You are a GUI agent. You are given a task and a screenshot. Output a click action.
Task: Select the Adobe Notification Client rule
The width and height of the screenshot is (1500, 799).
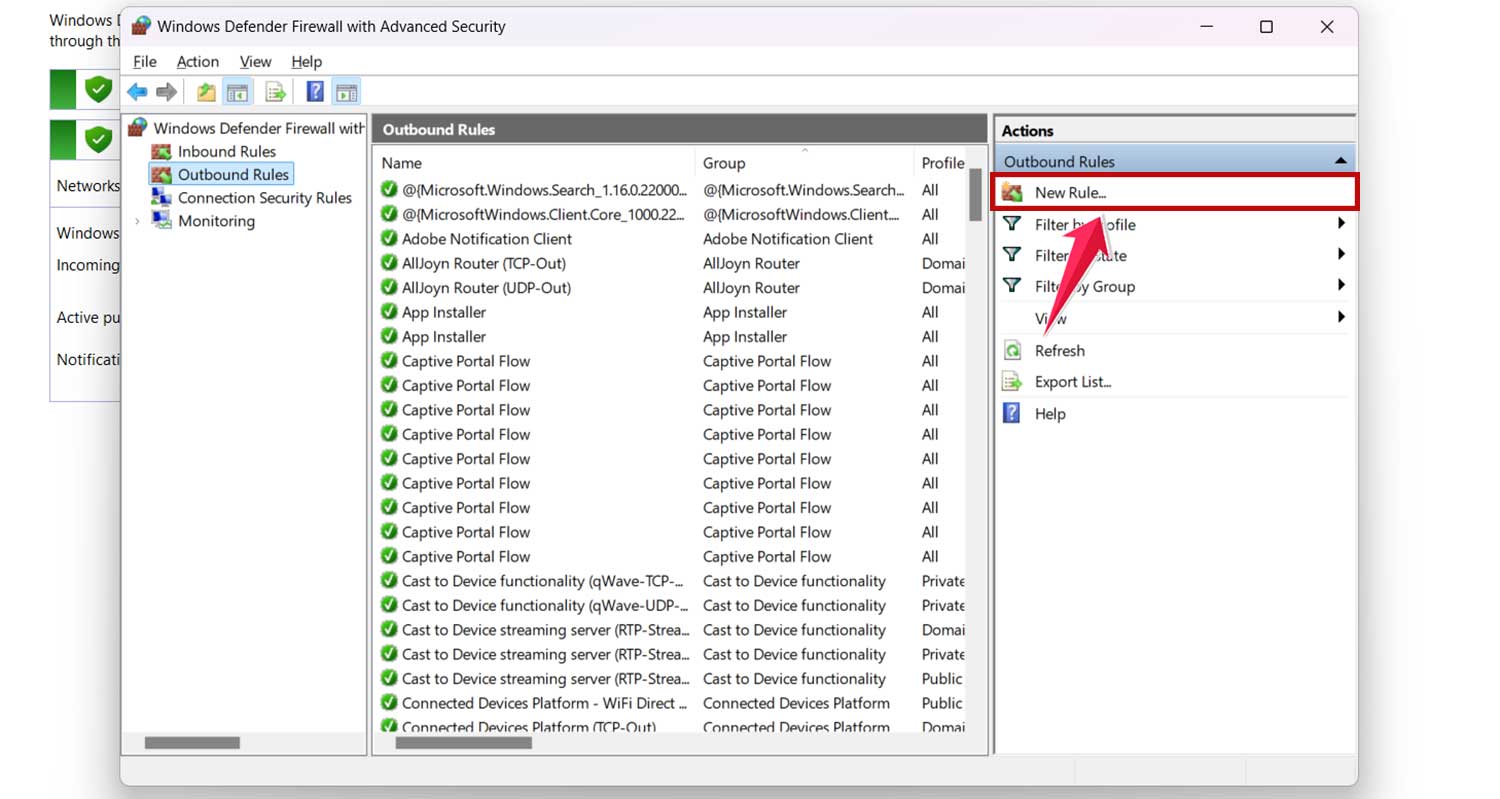(x=486, y=239)
